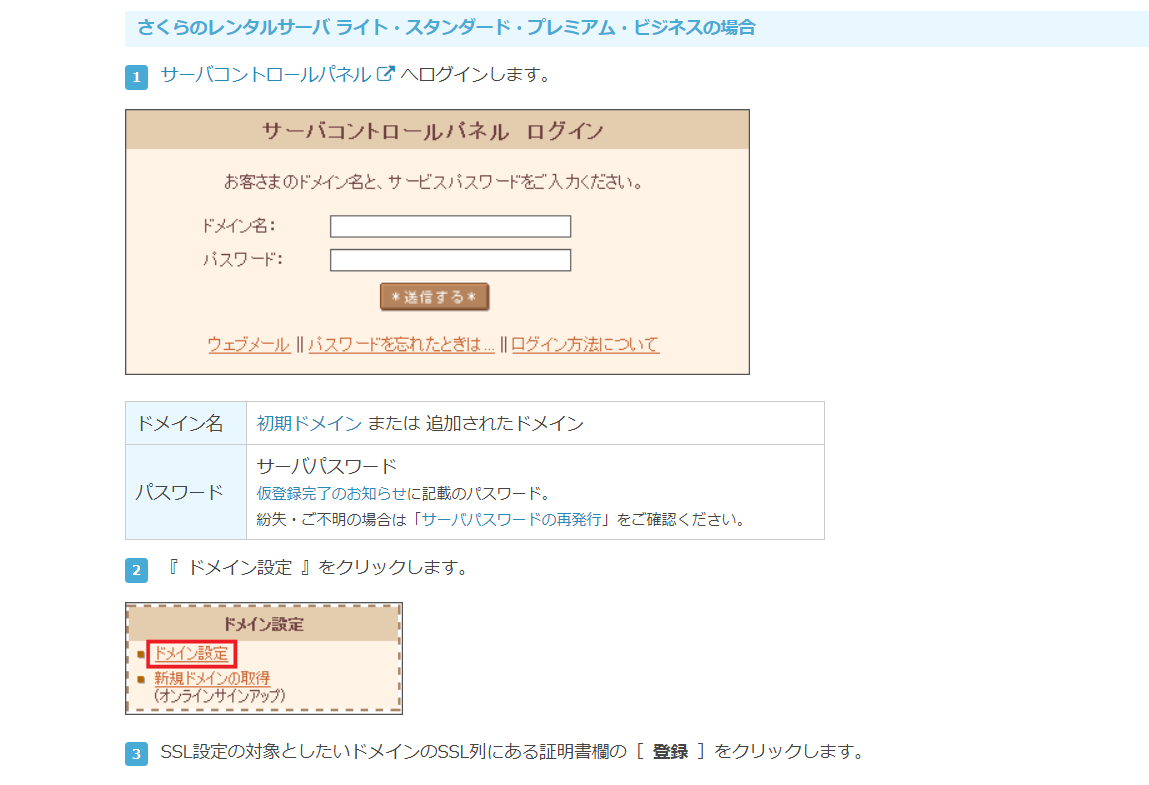Screen dimensions: 1149x785
Task: Select the サーバコントロールパネル ログイン panel title
Action: (x=433, y=131)
